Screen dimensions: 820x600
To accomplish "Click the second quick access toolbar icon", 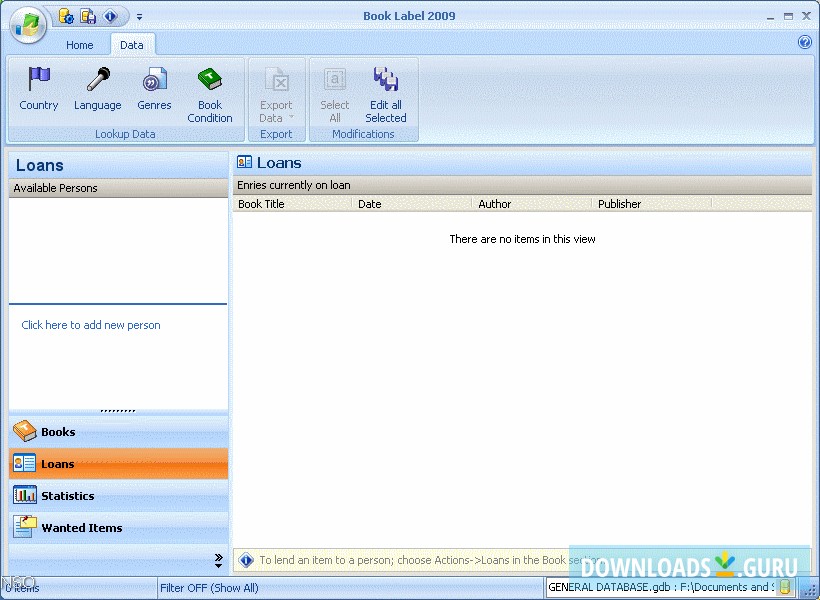I will (x=88, y=16).
